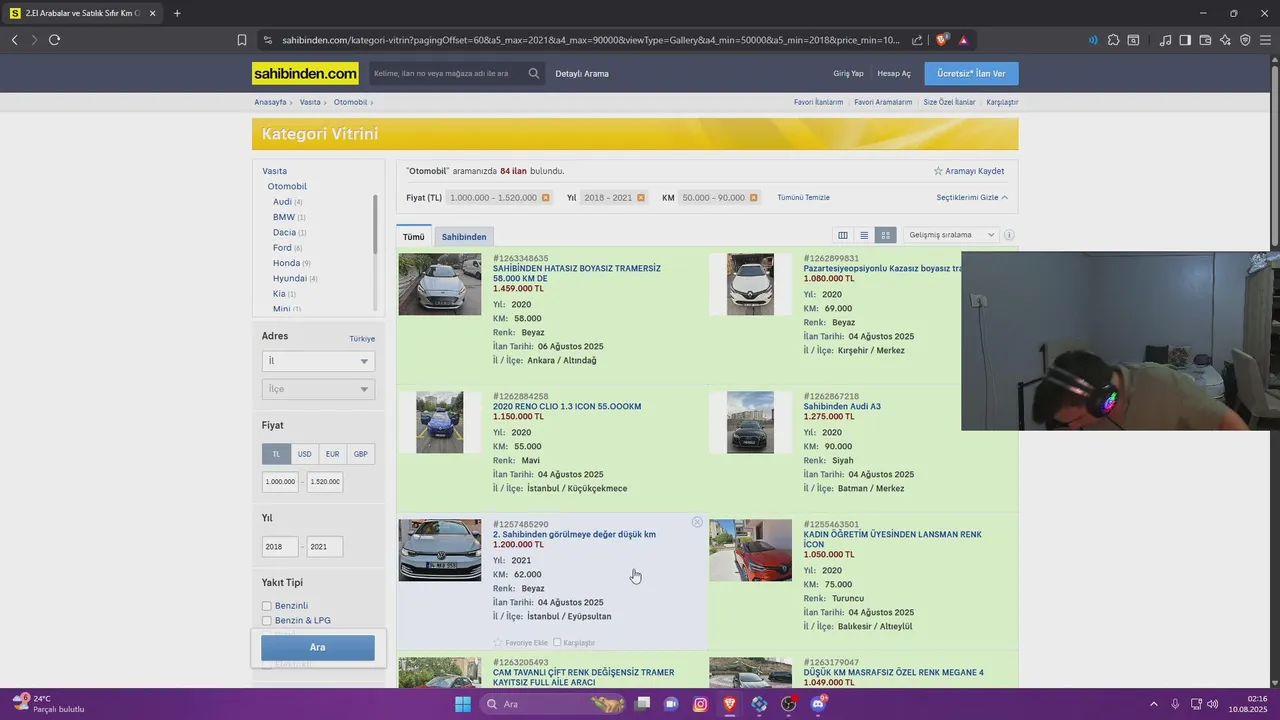Remove the KM 50.000 - 90.000 filter

[754, 198]
